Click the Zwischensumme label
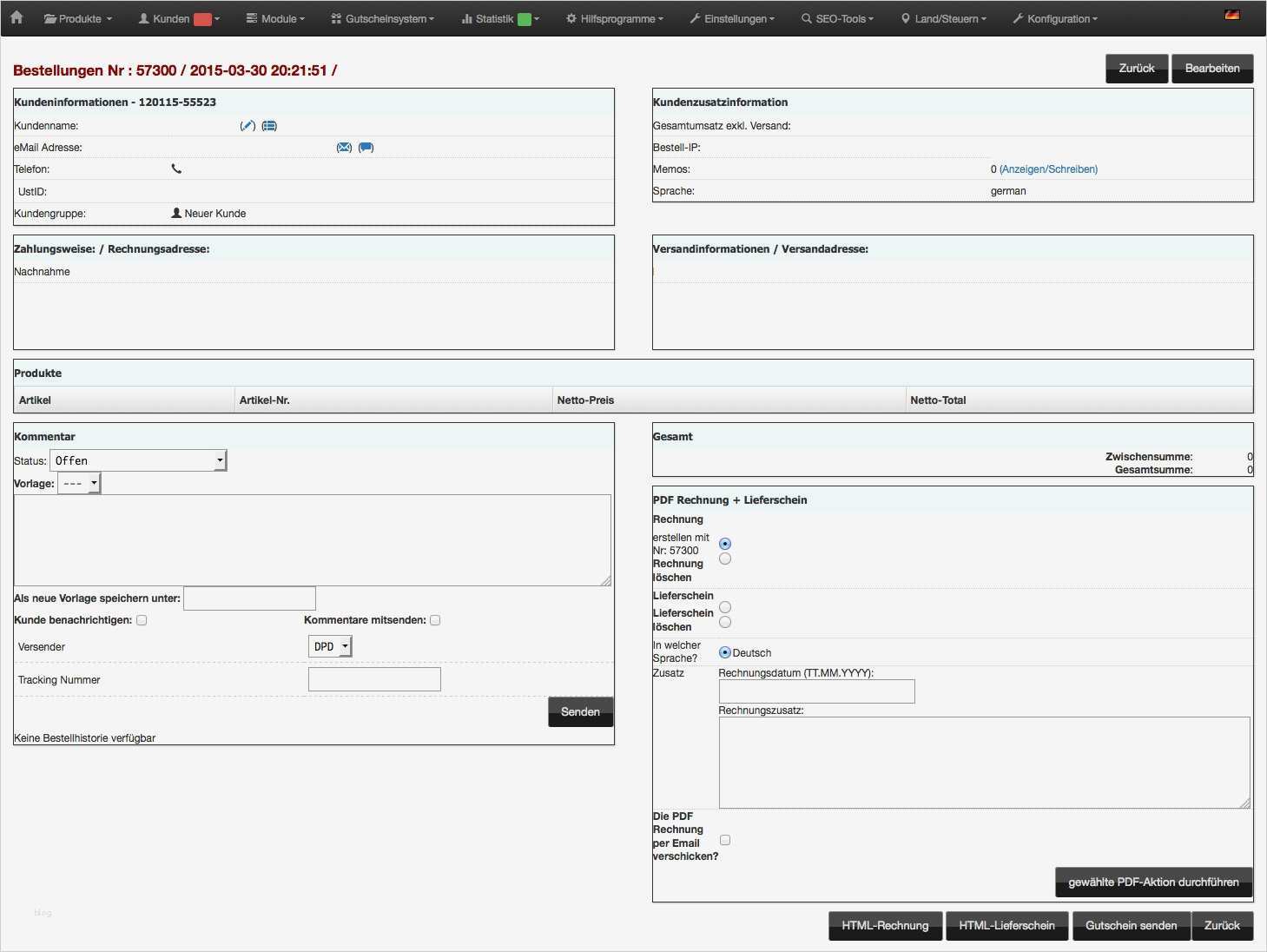This screenshot has width=1267, height=952. point(1149,457)
